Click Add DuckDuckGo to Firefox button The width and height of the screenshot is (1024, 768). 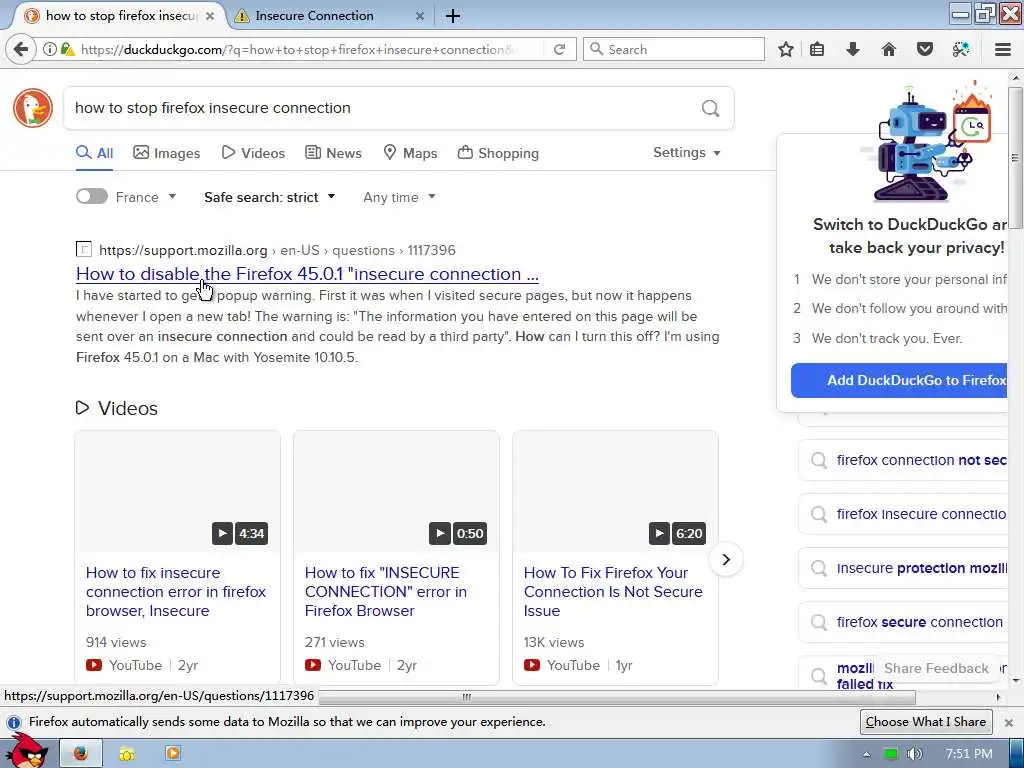tap(901, 380)
